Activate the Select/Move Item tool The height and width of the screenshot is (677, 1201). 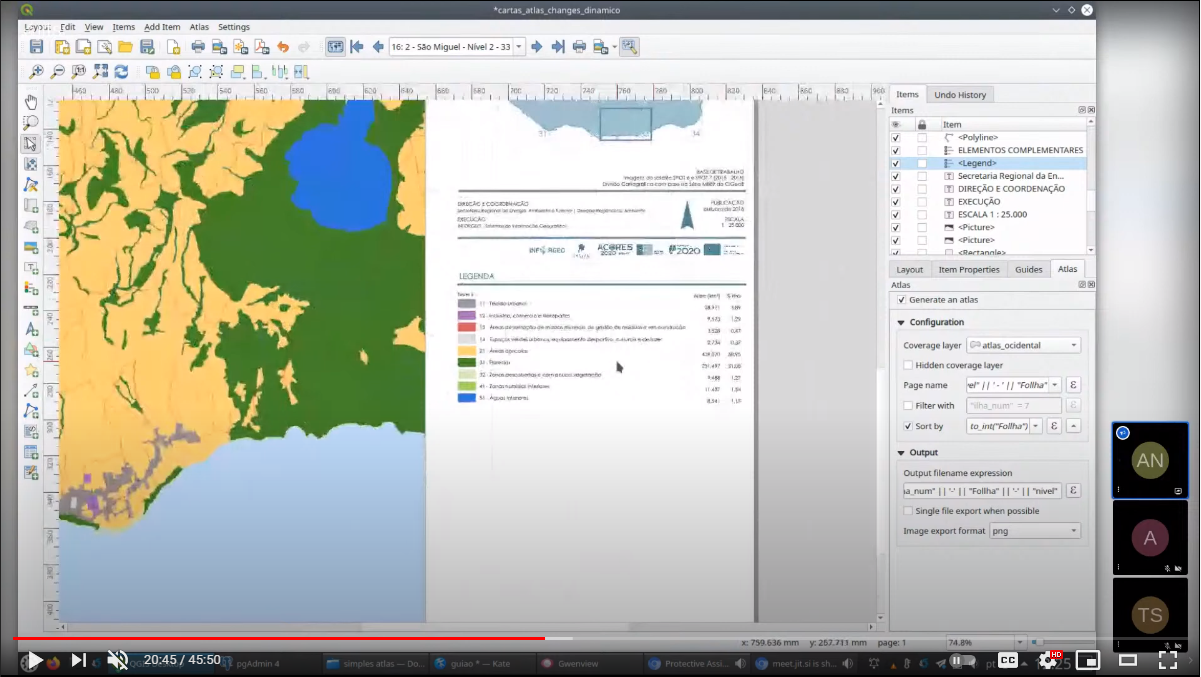point(31,143)
